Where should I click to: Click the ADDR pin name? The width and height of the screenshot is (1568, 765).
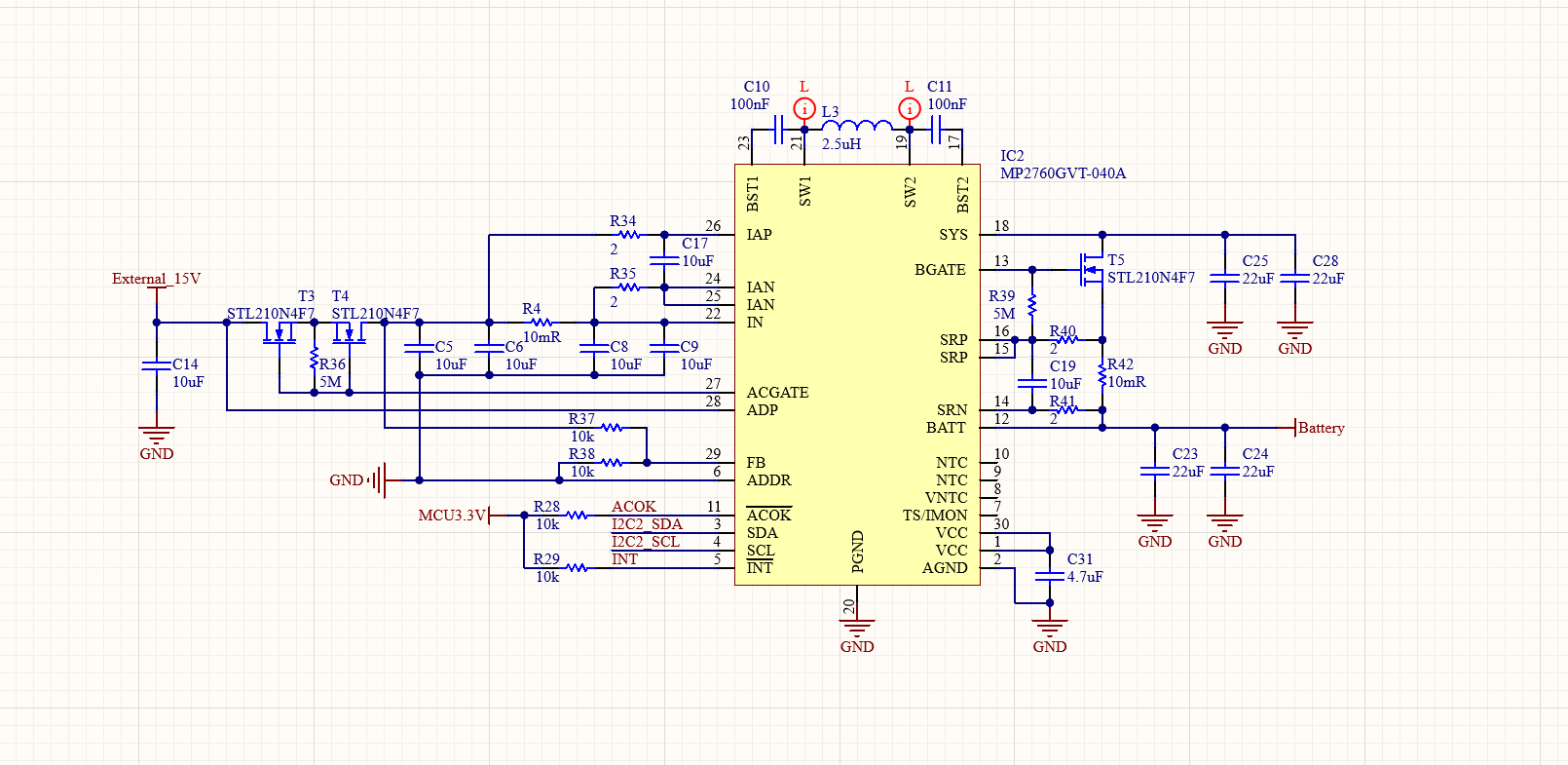769,480
